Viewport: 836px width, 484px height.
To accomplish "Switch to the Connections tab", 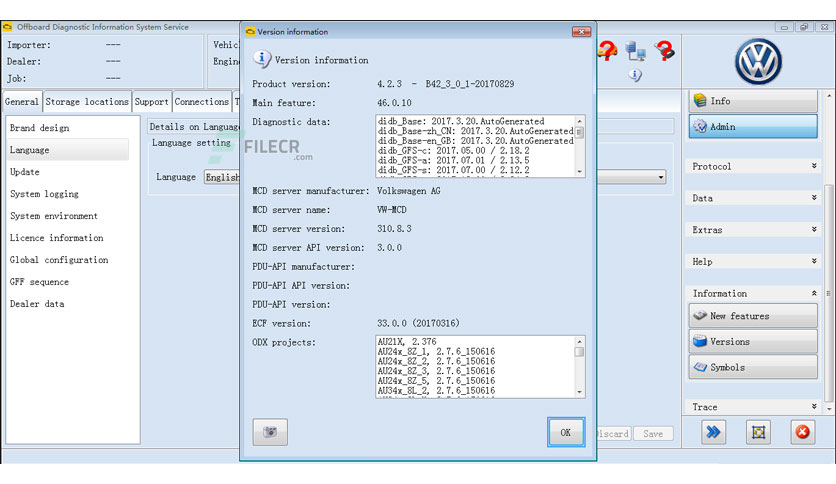I will pos(202,101).
